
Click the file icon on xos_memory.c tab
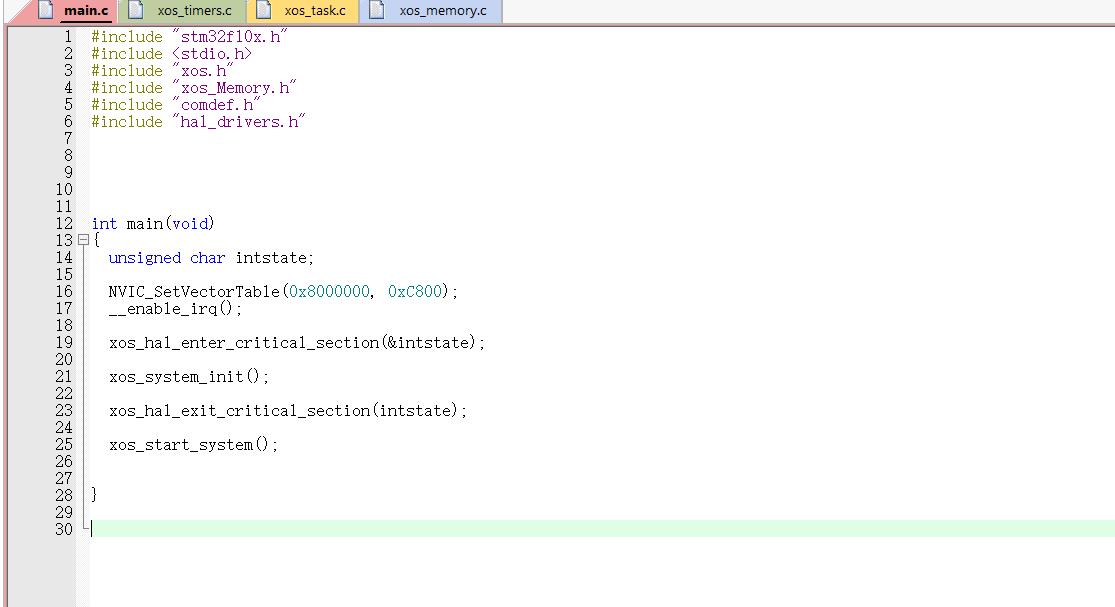pyautogui.click(x=377, y=10)
